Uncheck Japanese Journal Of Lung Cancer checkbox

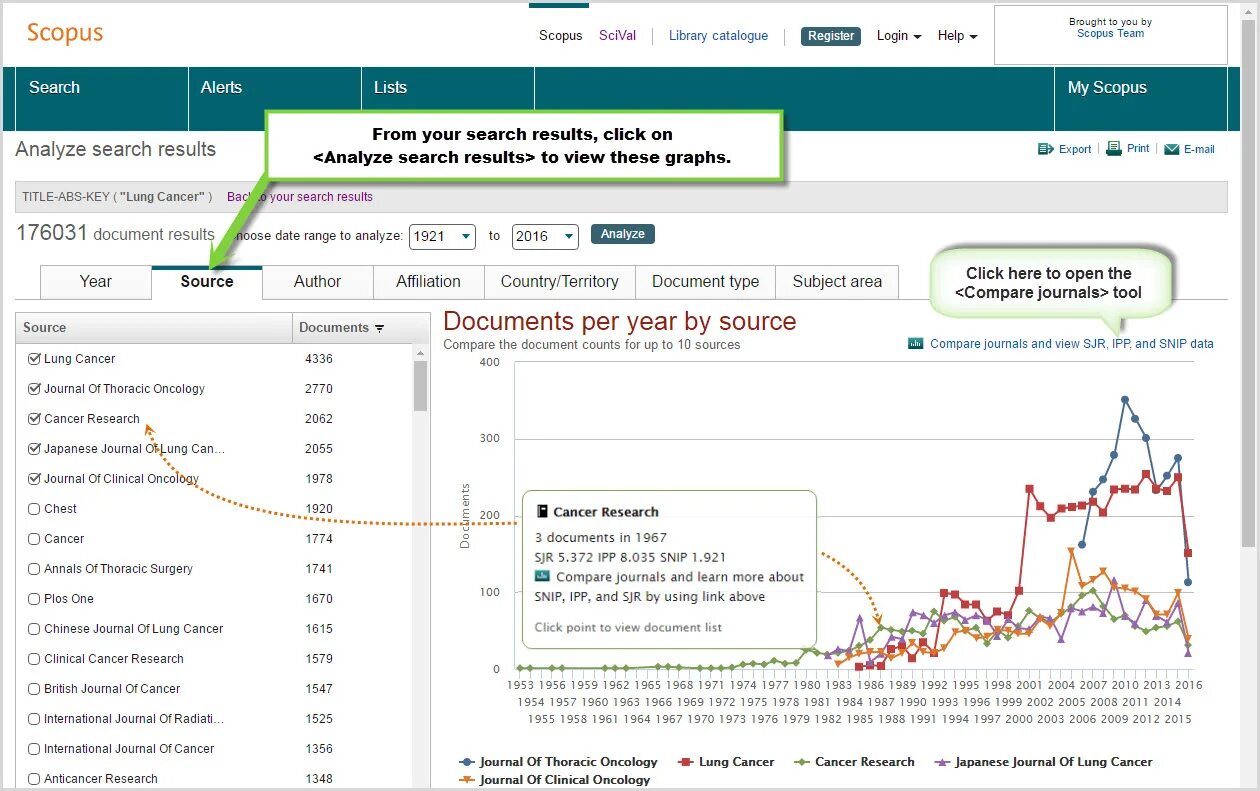click(x=35, y=448)
